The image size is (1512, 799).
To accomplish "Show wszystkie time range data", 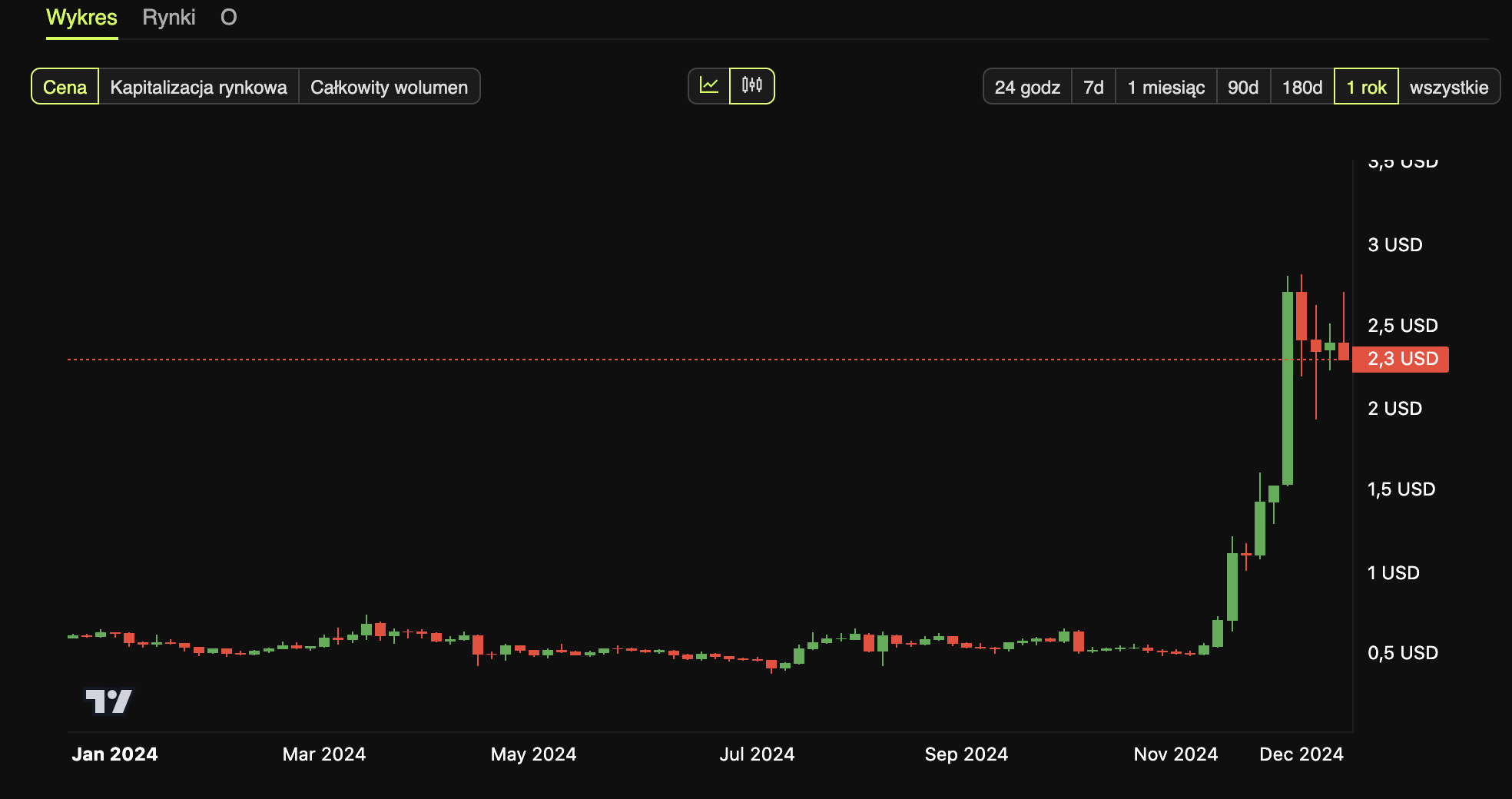I will pyautogui.click(x=1448, y=87).
